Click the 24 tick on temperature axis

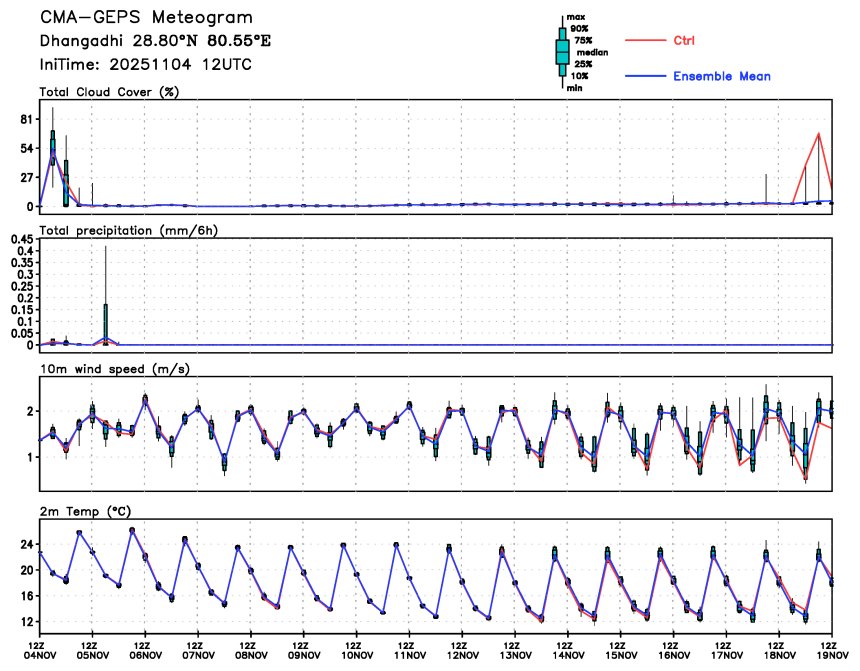pyautogui.click(x=27, y=544)
